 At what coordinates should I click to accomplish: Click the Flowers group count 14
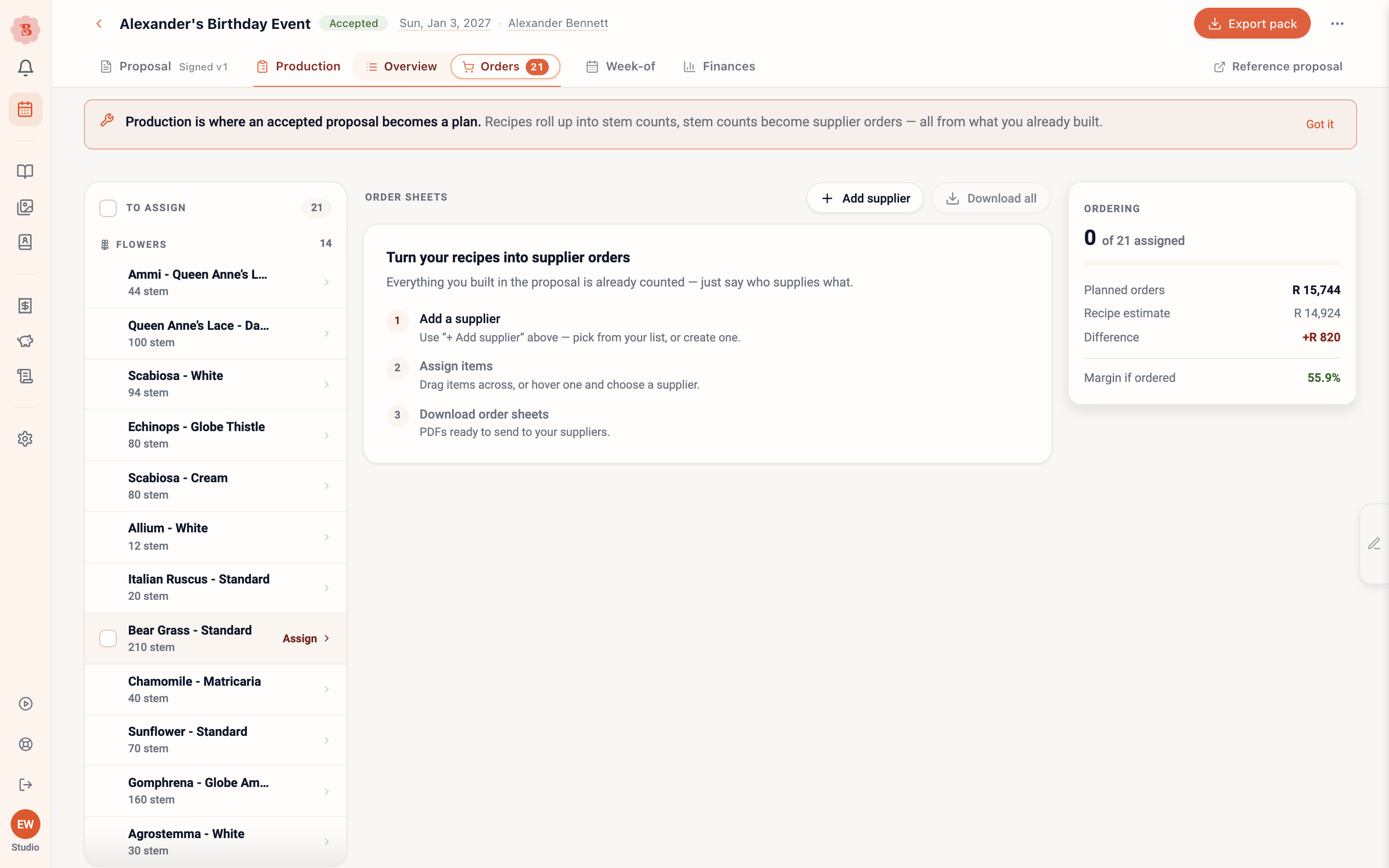pos(326,244)
